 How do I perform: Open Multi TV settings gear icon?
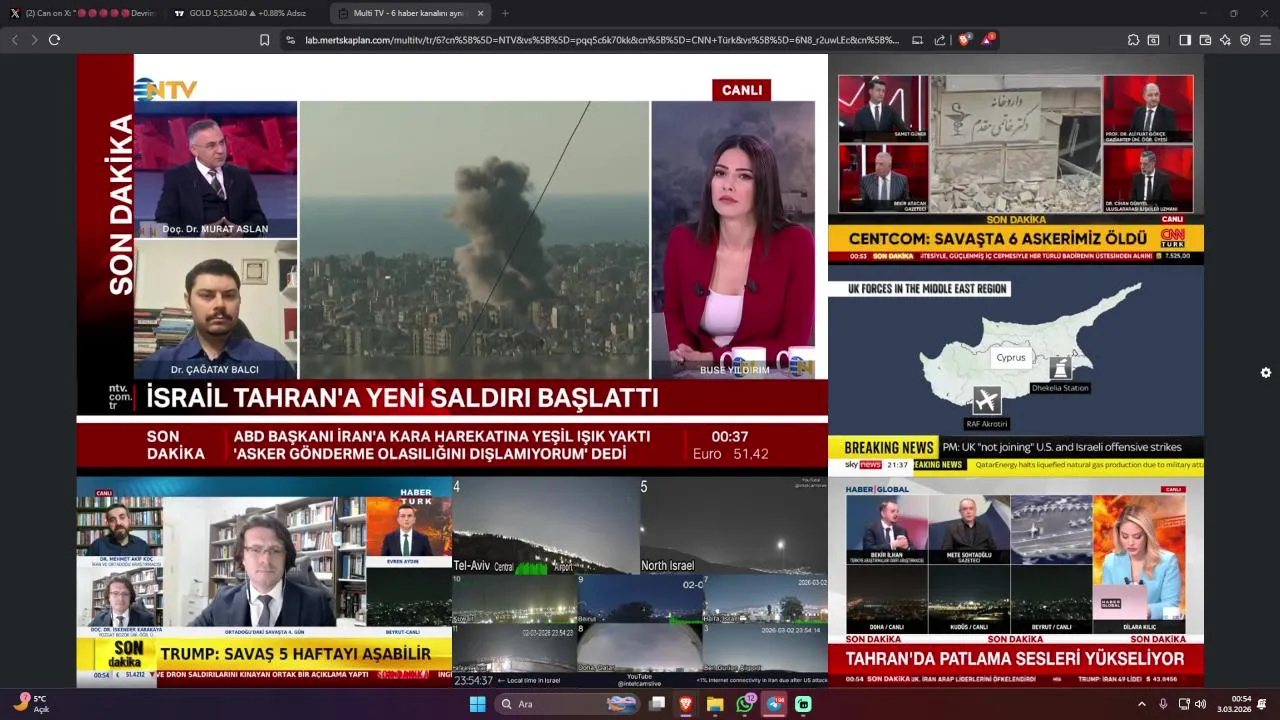click(x=1266, y=372)
